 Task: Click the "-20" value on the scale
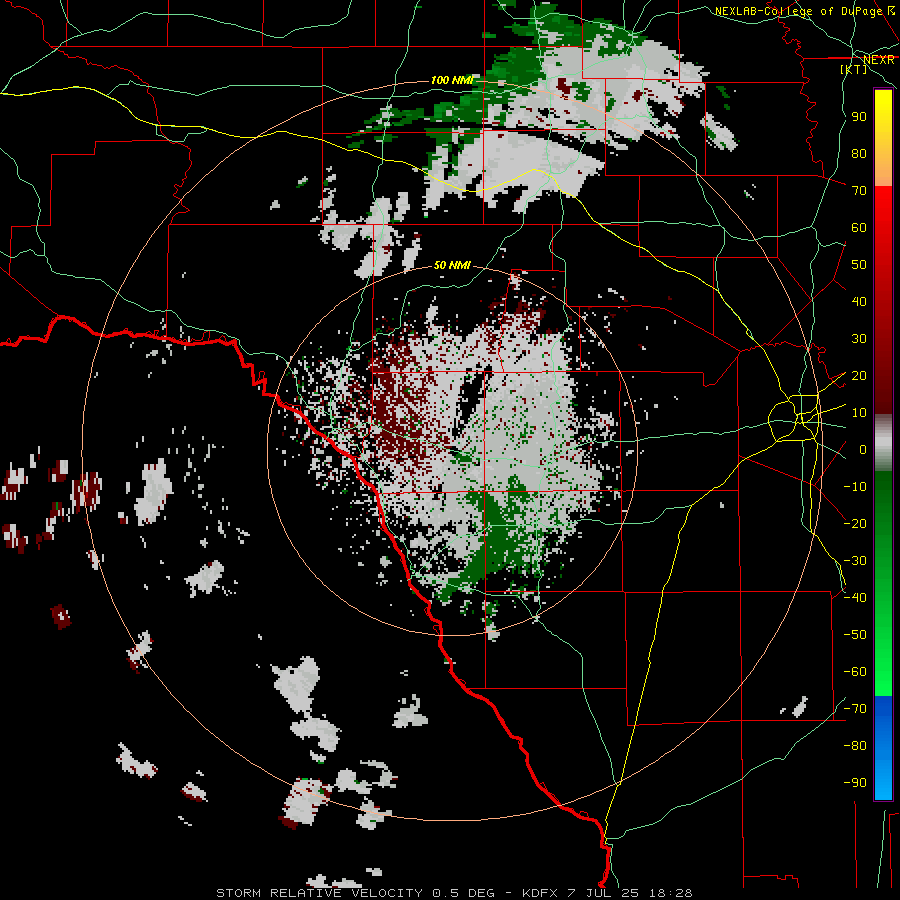point(855,524)
